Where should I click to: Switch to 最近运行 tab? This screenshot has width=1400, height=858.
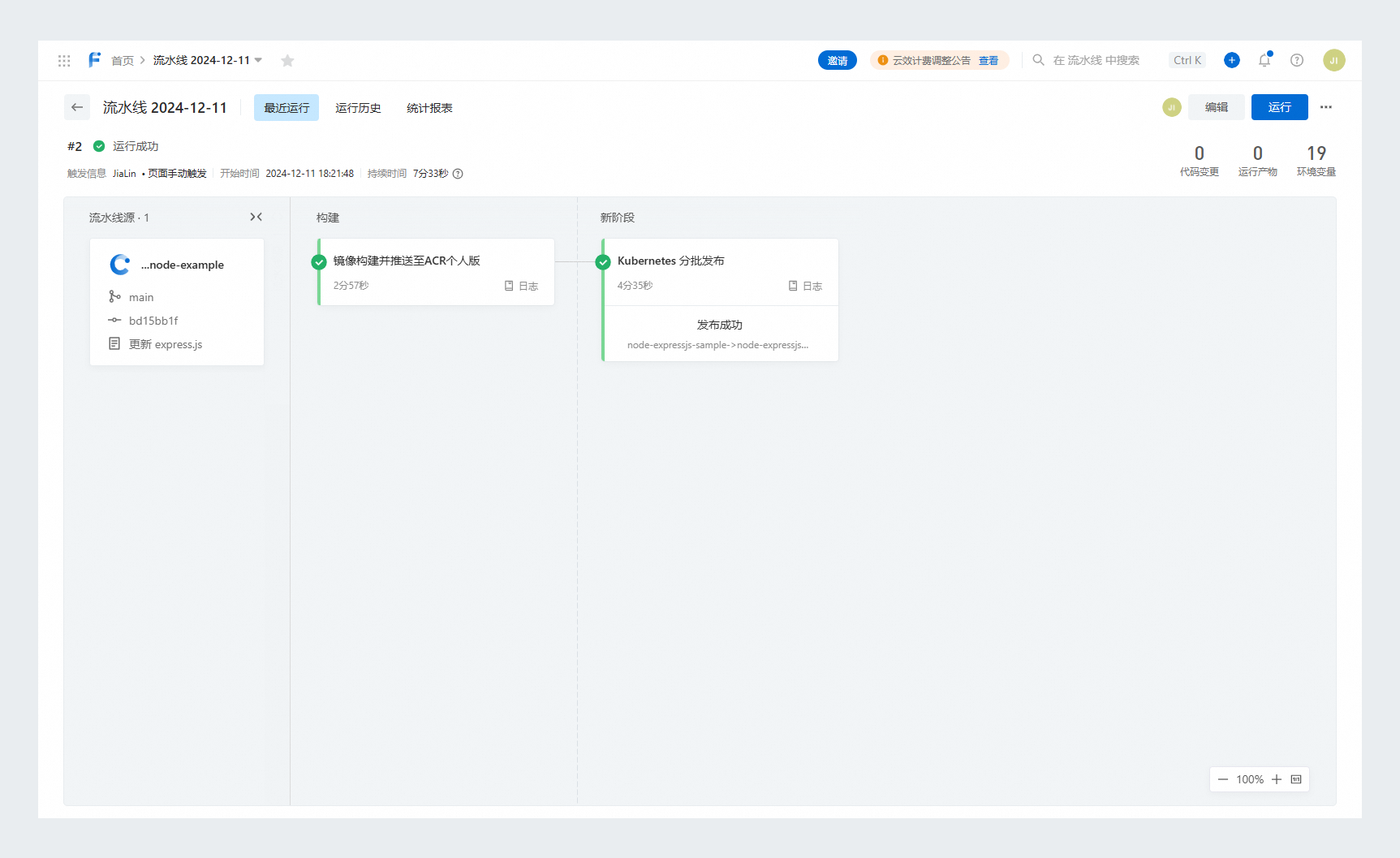(286, 108)
